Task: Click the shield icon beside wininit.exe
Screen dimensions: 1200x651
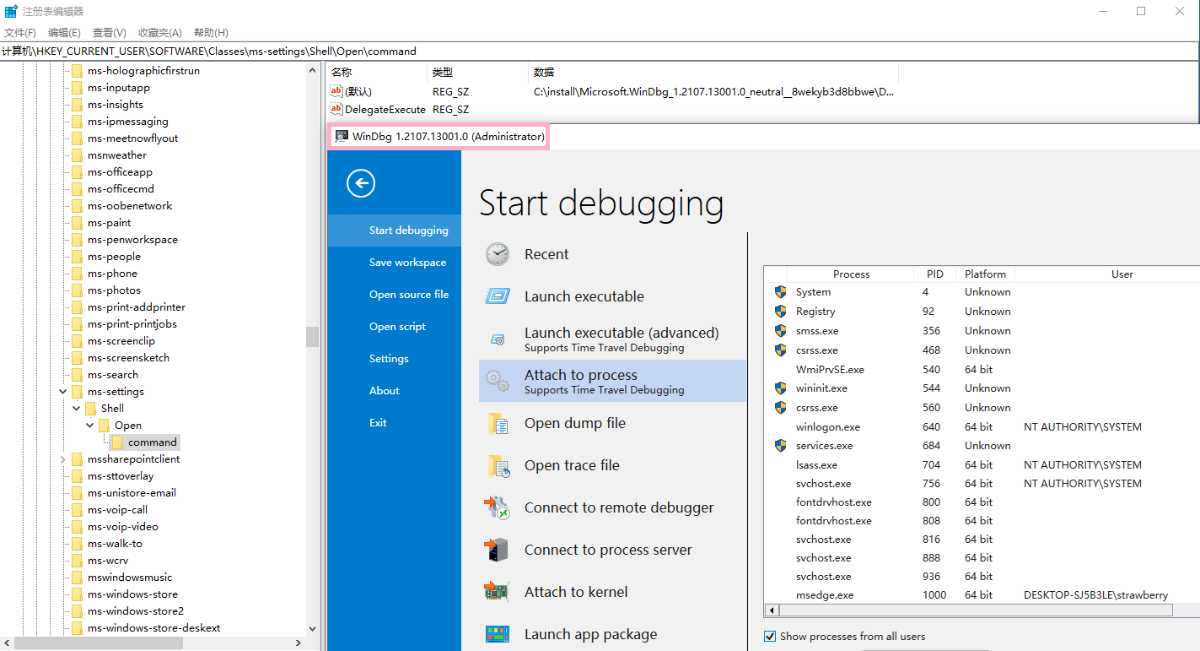Action: click(x=780, y=388)
